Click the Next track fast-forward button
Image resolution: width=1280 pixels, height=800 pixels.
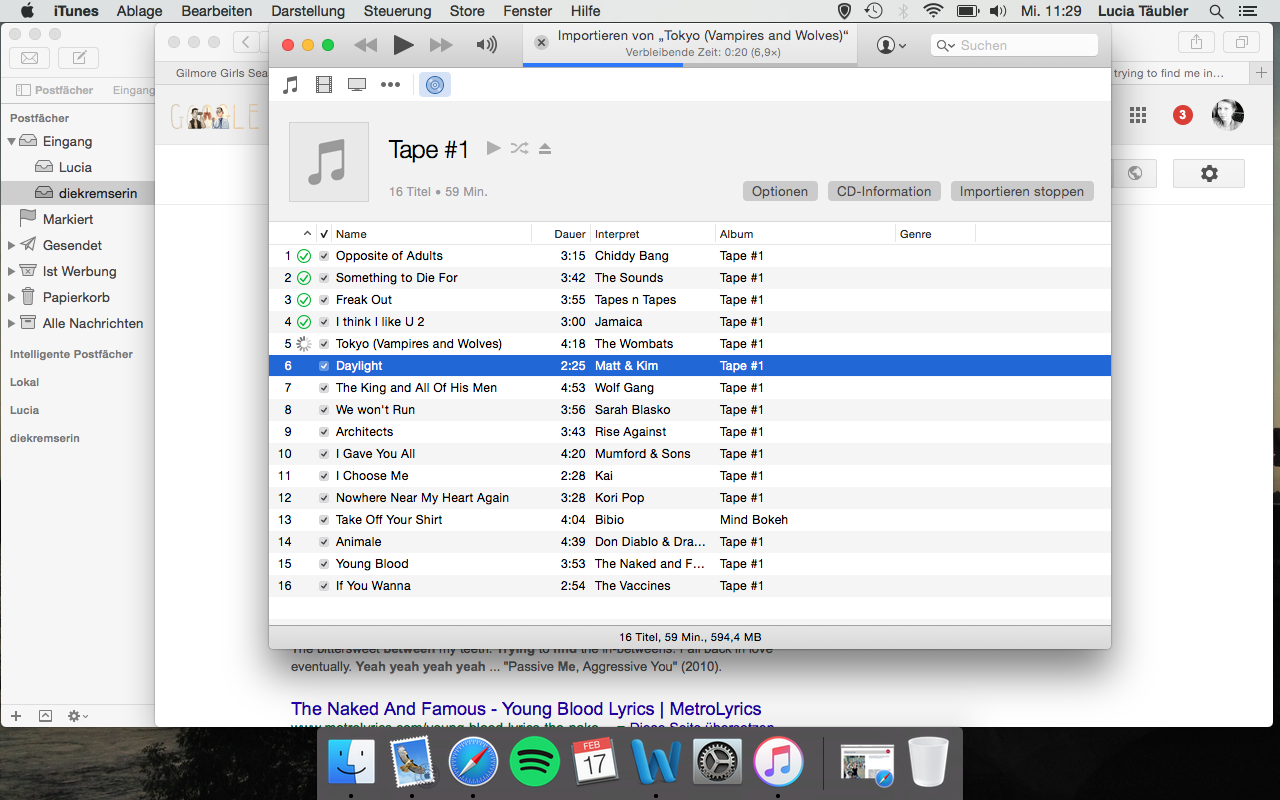(x=440, y=45)
